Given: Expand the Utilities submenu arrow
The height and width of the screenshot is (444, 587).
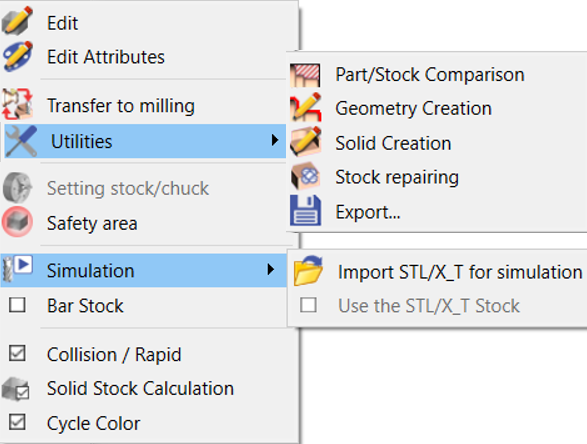Looking at the screenshot, I should [275, 140].
